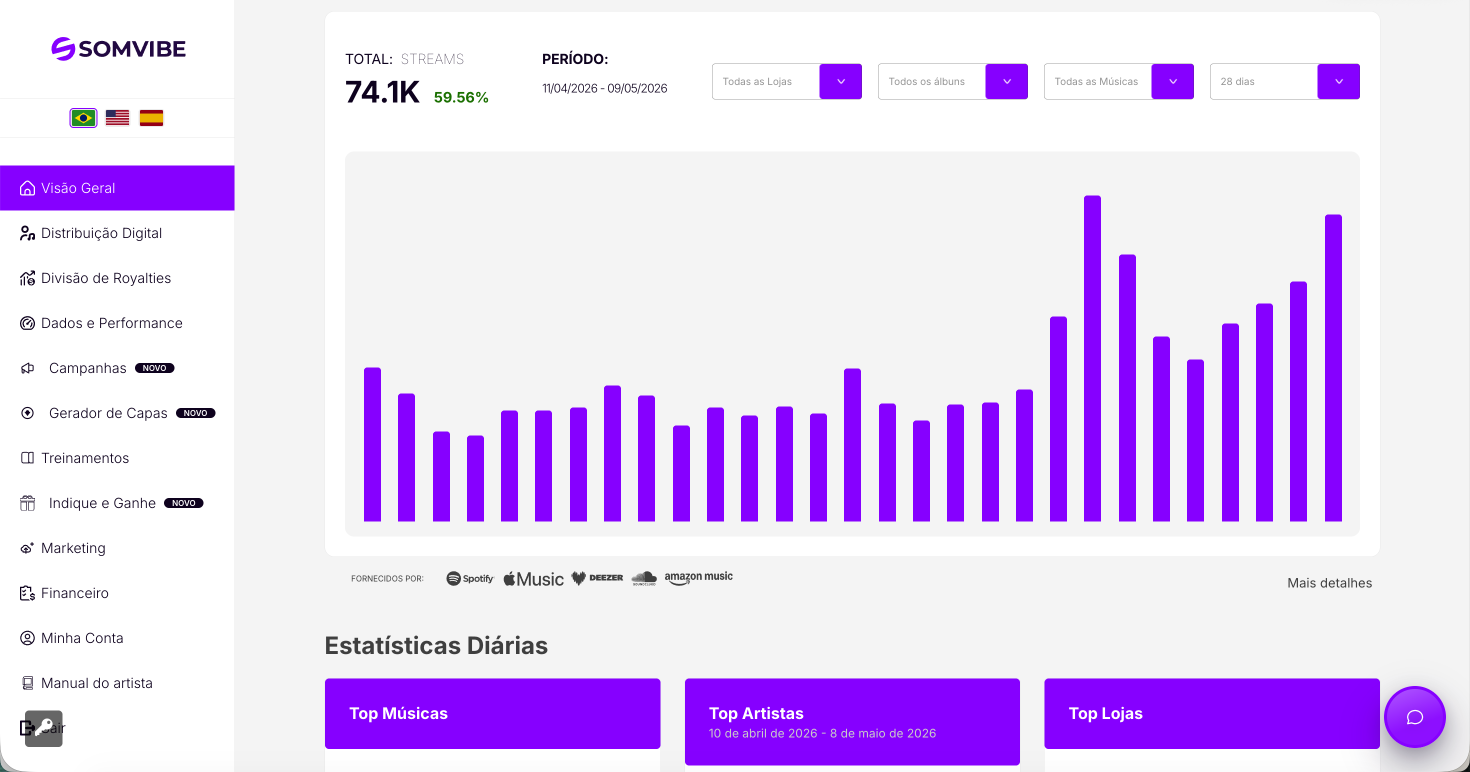The image size is (1470, 772).
Task: Click the key icon in the sidebar corner
Action: click(x=44, y=728)
